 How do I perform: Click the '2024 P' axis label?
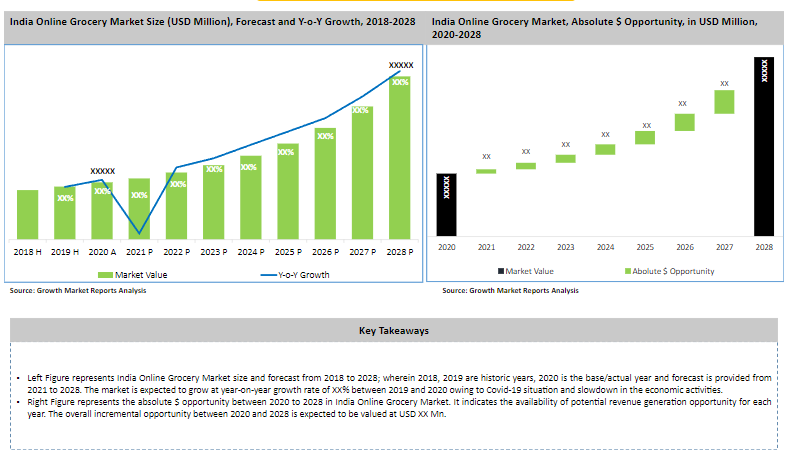click(251, 252)
